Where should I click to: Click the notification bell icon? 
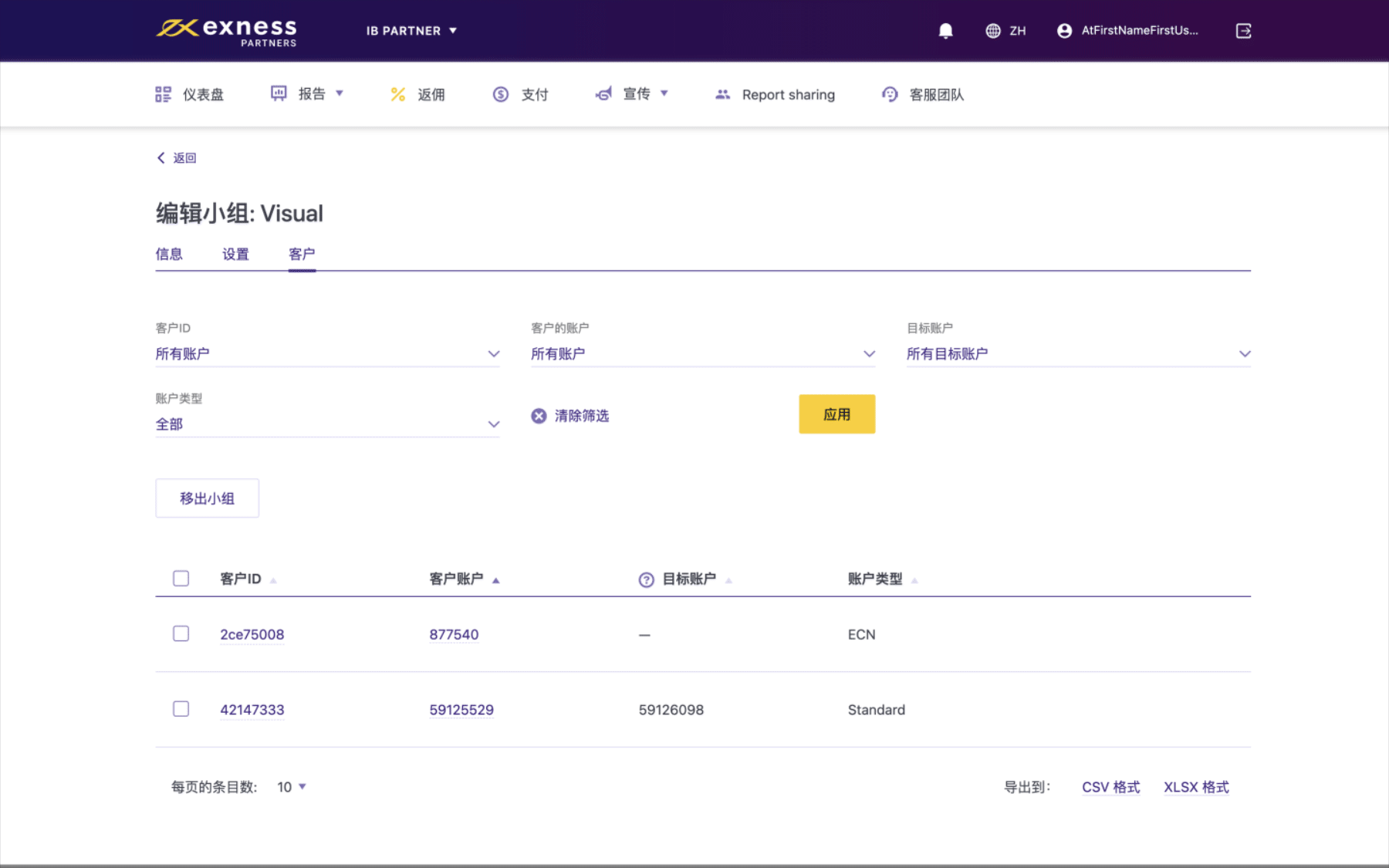click(945, 31)
